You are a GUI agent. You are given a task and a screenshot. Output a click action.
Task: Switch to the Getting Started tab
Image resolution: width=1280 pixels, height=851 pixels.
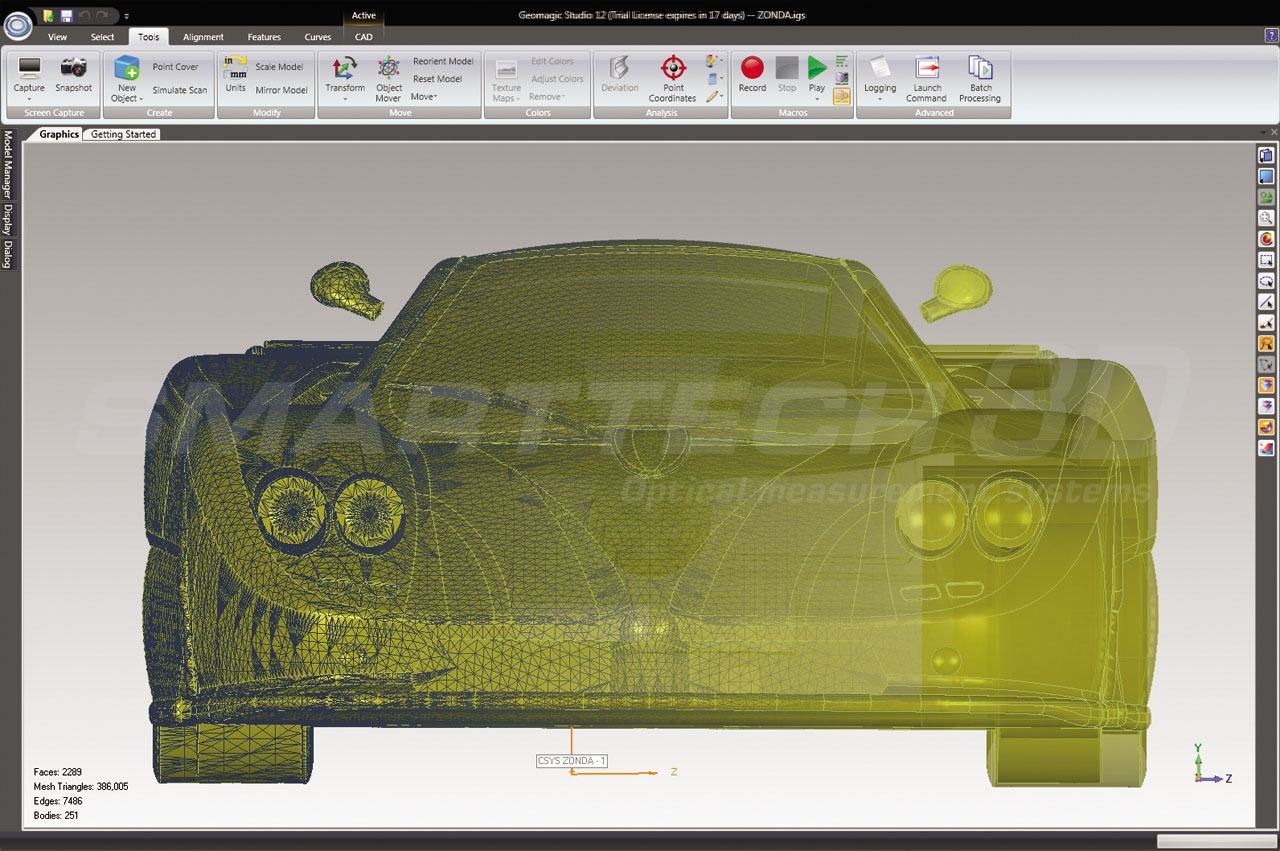pos(124,134)
